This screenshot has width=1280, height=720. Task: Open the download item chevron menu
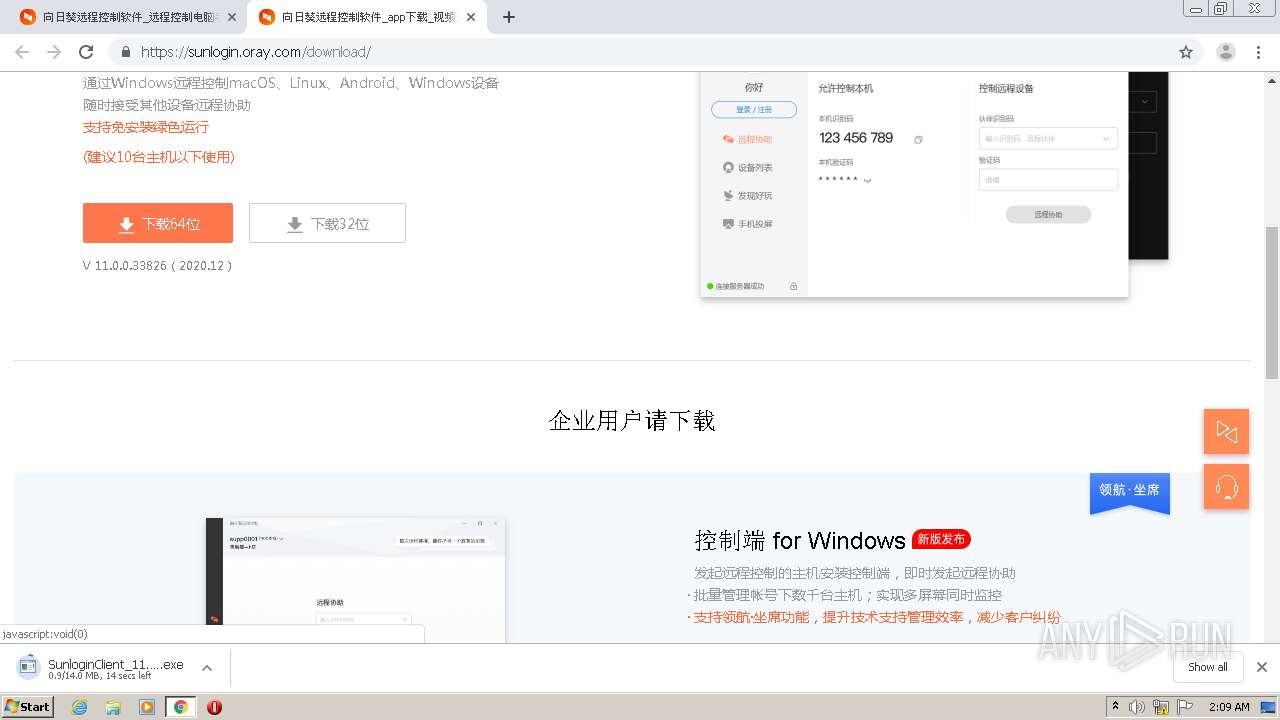(x=207, y=668)
